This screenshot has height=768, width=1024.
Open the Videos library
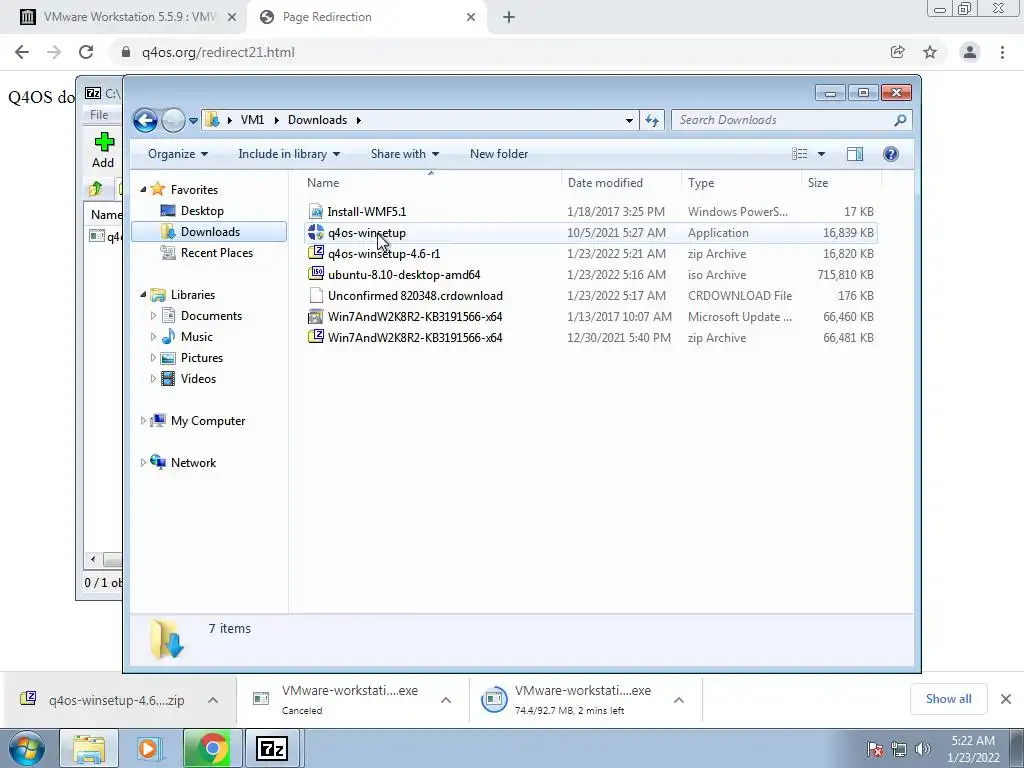pyautogui.click(x=198, y=379)
